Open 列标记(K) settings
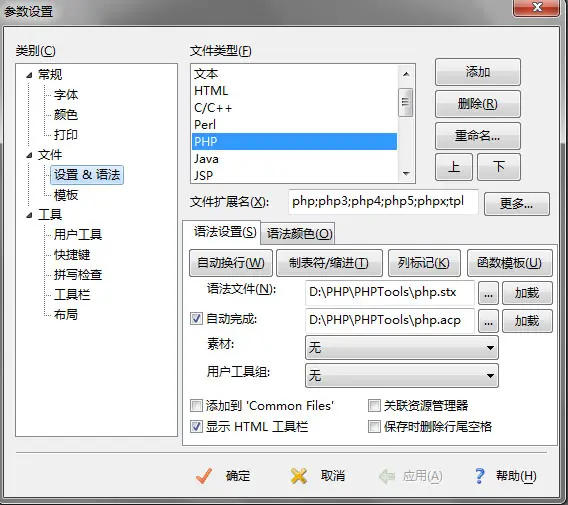This screenshot has width=568, height=505. 424,263
